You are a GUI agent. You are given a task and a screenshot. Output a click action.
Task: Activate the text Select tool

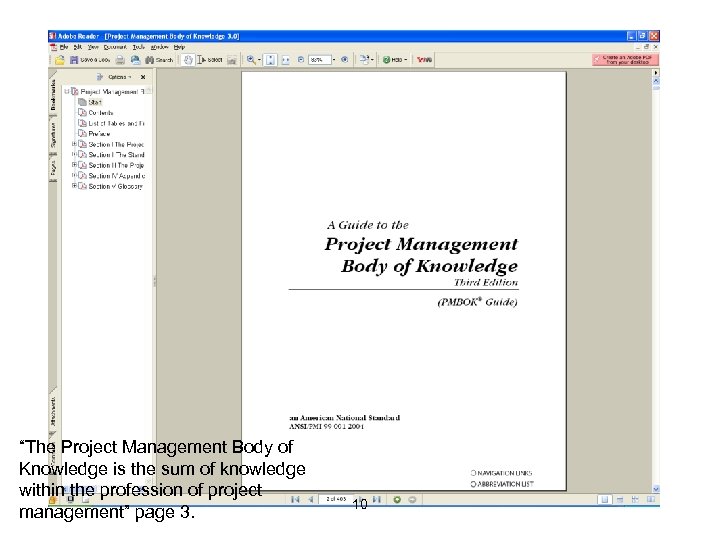click(210, 60)
